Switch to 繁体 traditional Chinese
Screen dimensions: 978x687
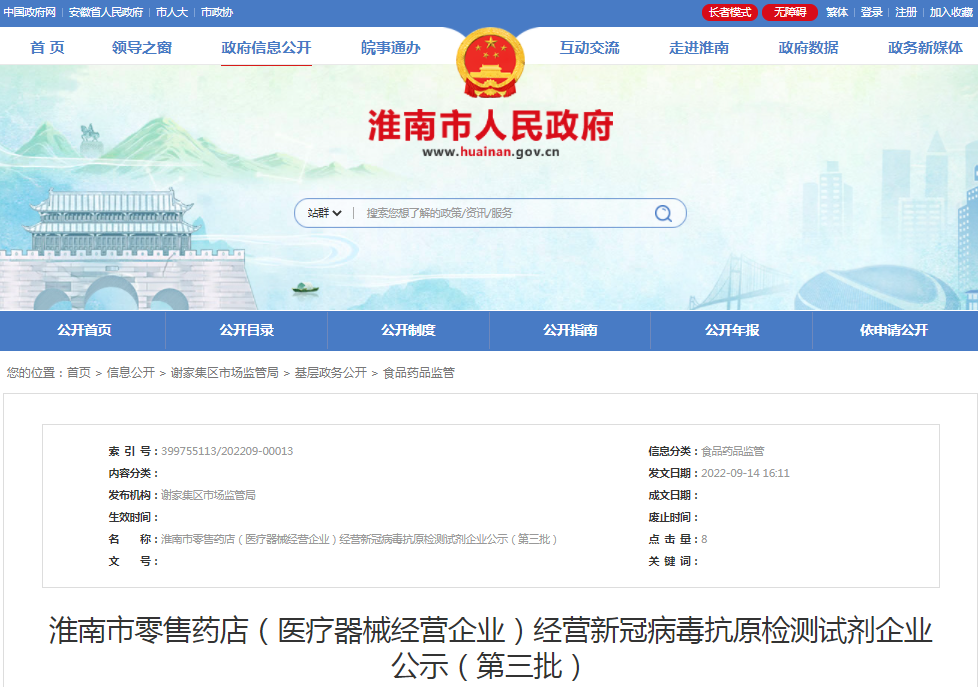(x=836, y=13)
